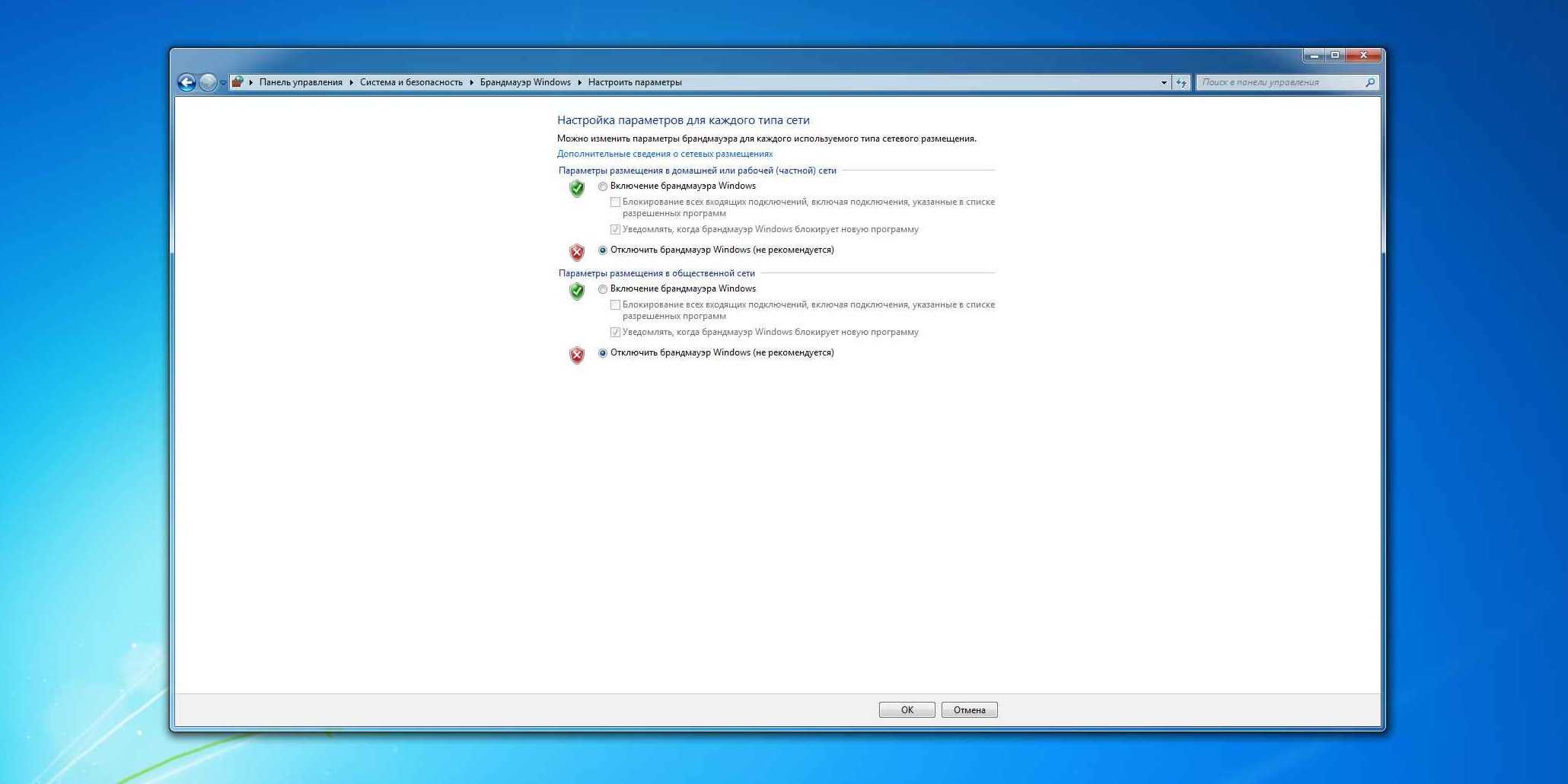Check block all incoming connections for private network

click(x=615, y=202)
